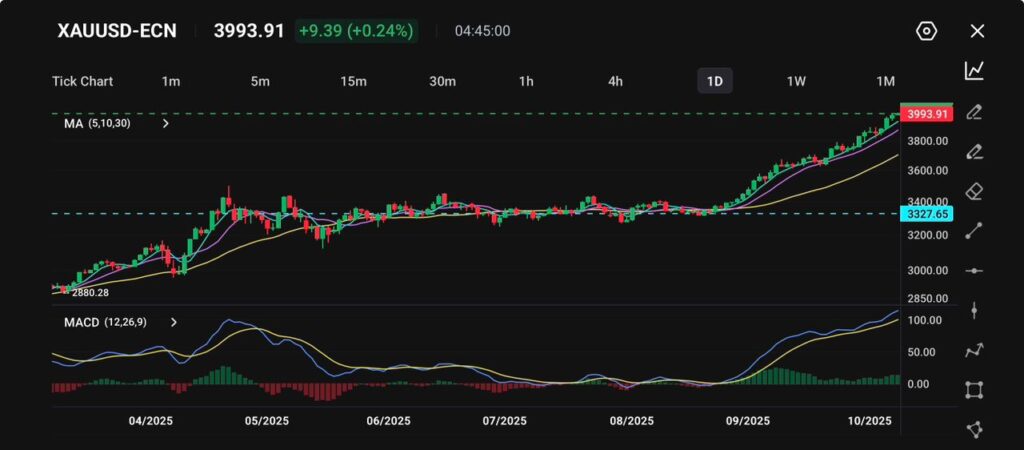Switch to Tick Chart view
The width and height of the screenshot is (1024, 450).
point(82,81)
